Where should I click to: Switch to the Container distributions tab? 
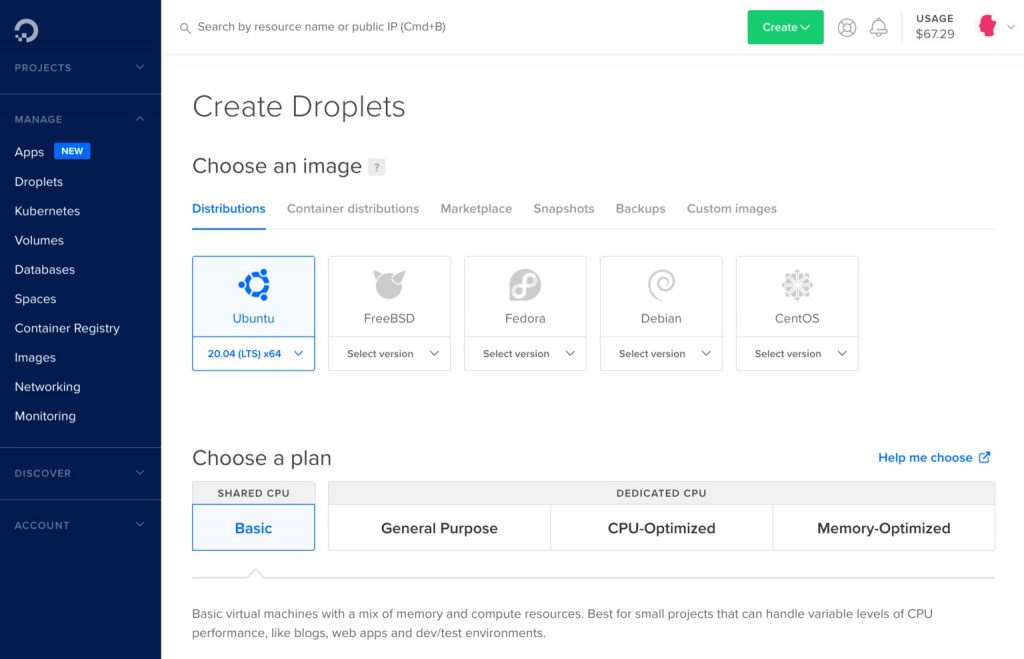click(353, 209)
